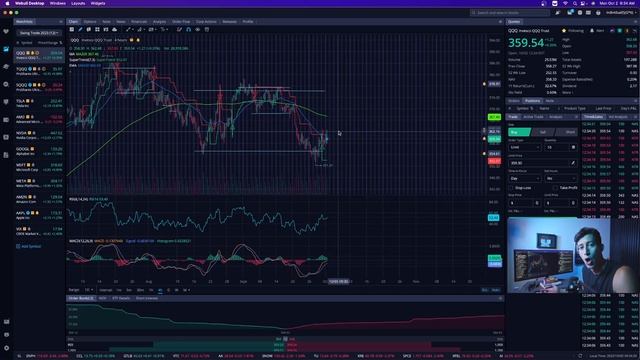The image size is (640, 360).
Task: Select the Sell side button
Action: pyautogui.click(x=542, y=132)
